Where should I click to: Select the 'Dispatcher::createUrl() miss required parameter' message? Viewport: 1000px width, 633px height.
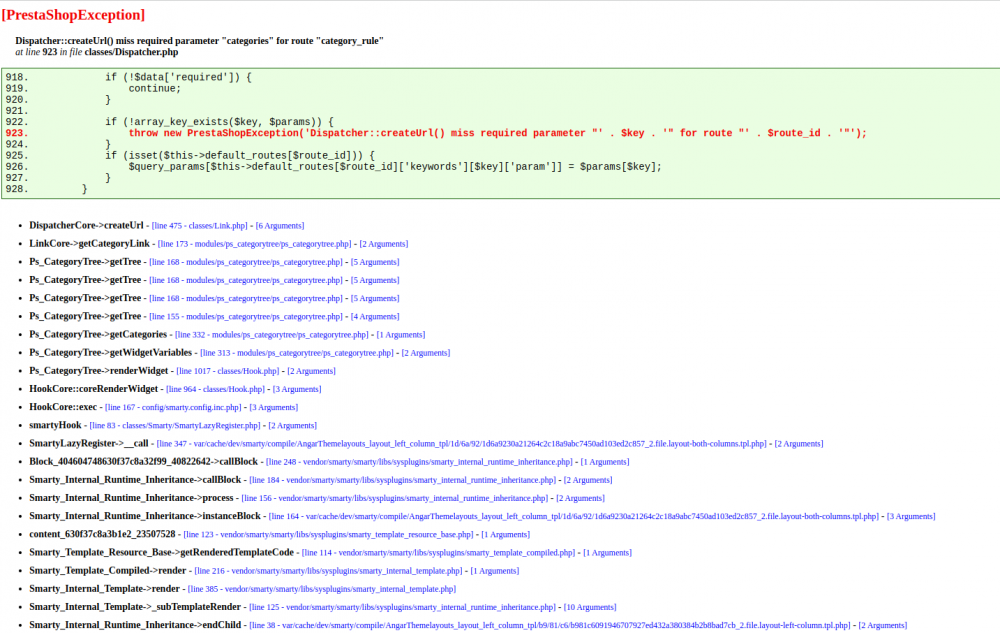pyautogui.click(x=200, y=41)
